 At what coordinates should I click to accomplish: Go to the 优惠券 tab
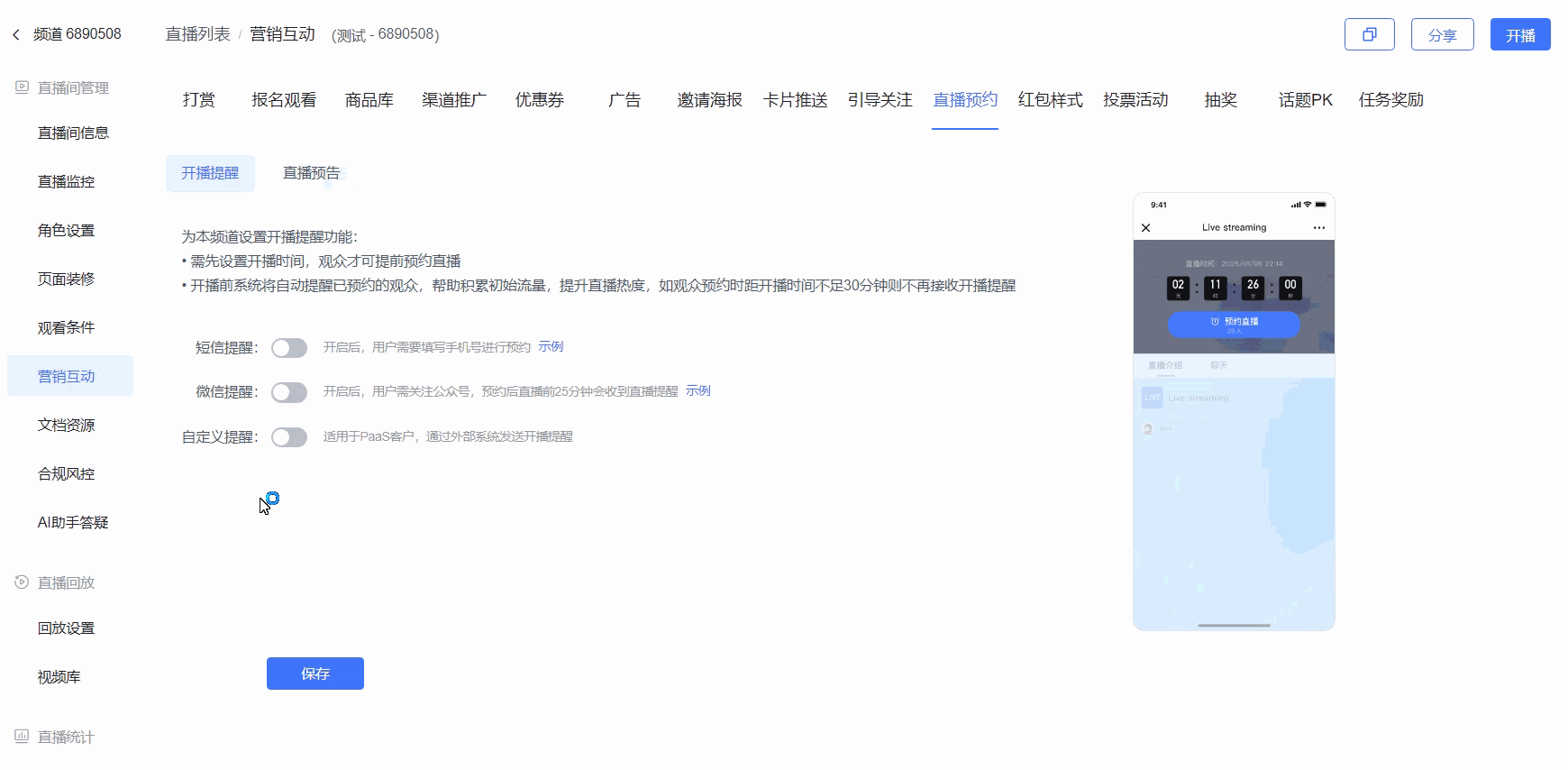540,100
